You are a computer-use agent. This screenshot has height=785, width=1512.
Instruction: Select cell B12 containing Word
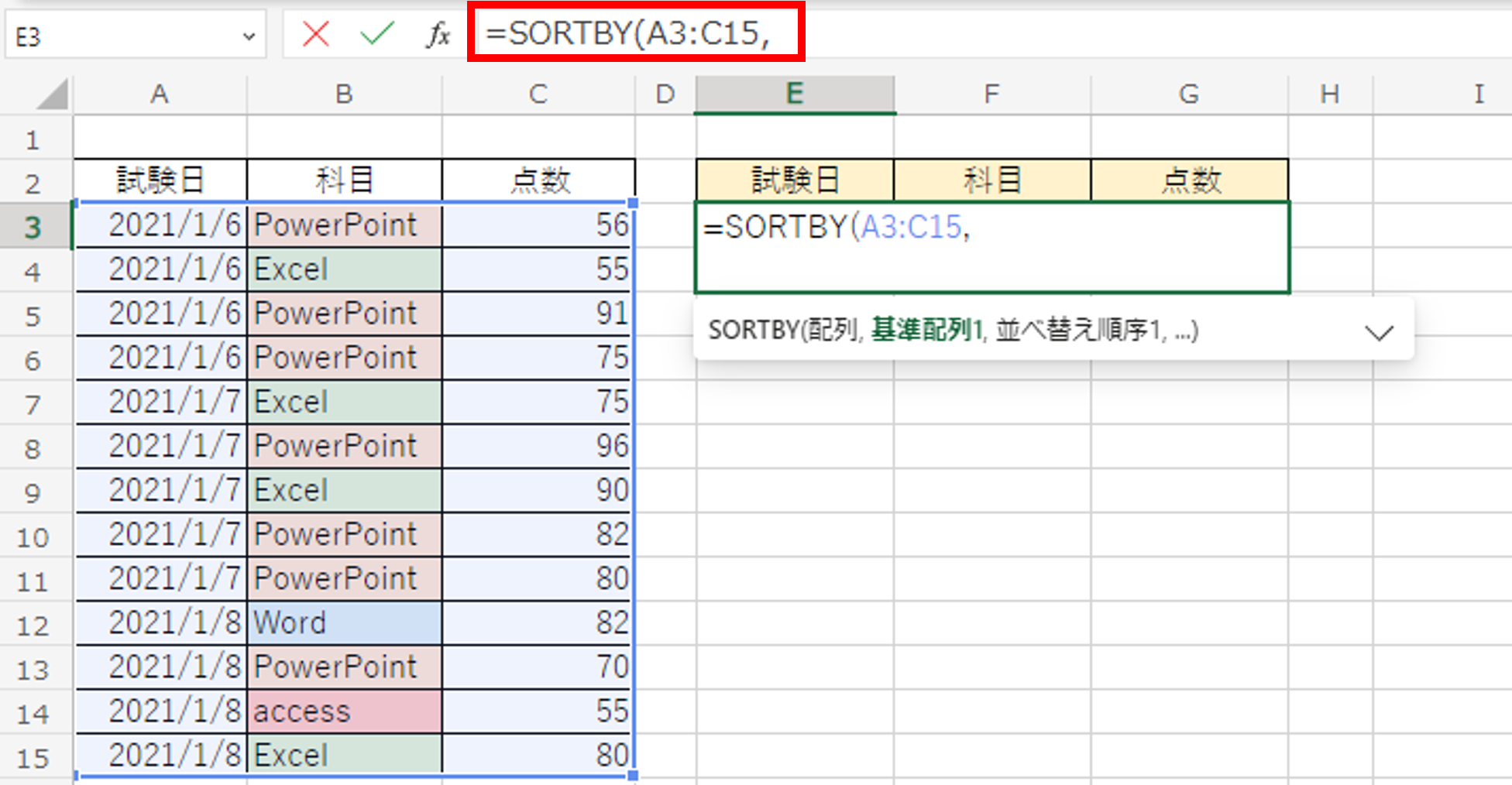click(345, 623)
